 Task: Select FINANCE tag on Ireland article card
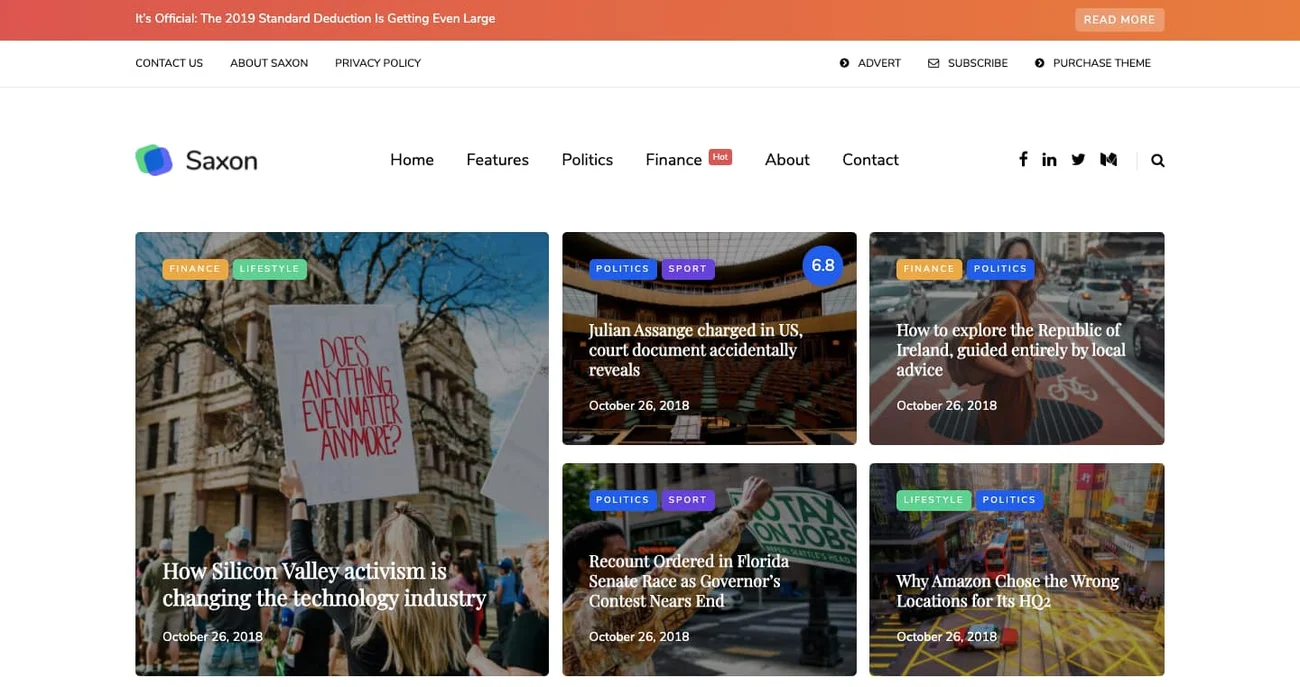(x=929, y=269)
